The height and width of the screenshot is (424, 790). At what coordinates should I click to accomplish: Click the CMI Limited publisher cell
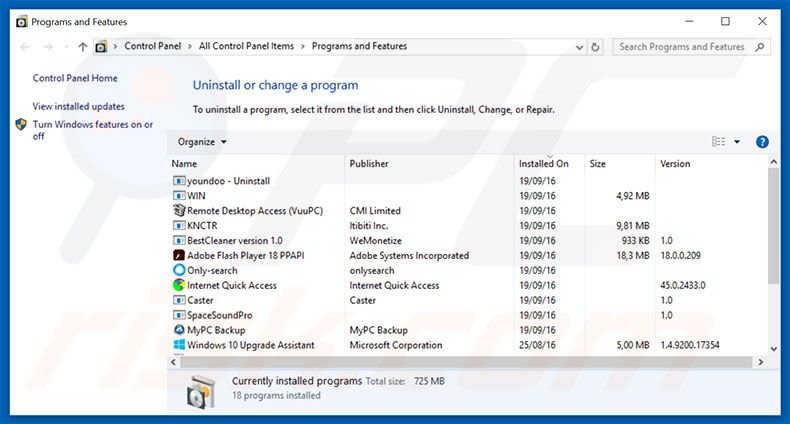[375, 210]
